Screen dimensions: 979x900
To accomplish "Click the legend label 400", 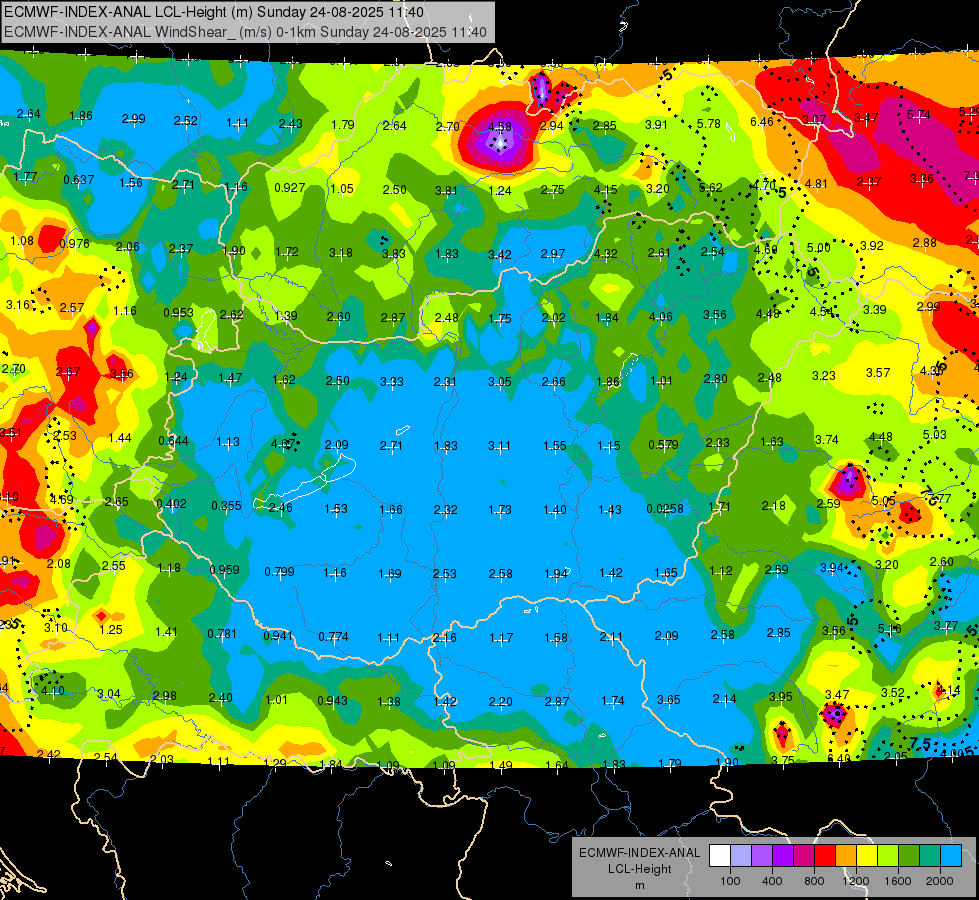I will tap(772, 881).
